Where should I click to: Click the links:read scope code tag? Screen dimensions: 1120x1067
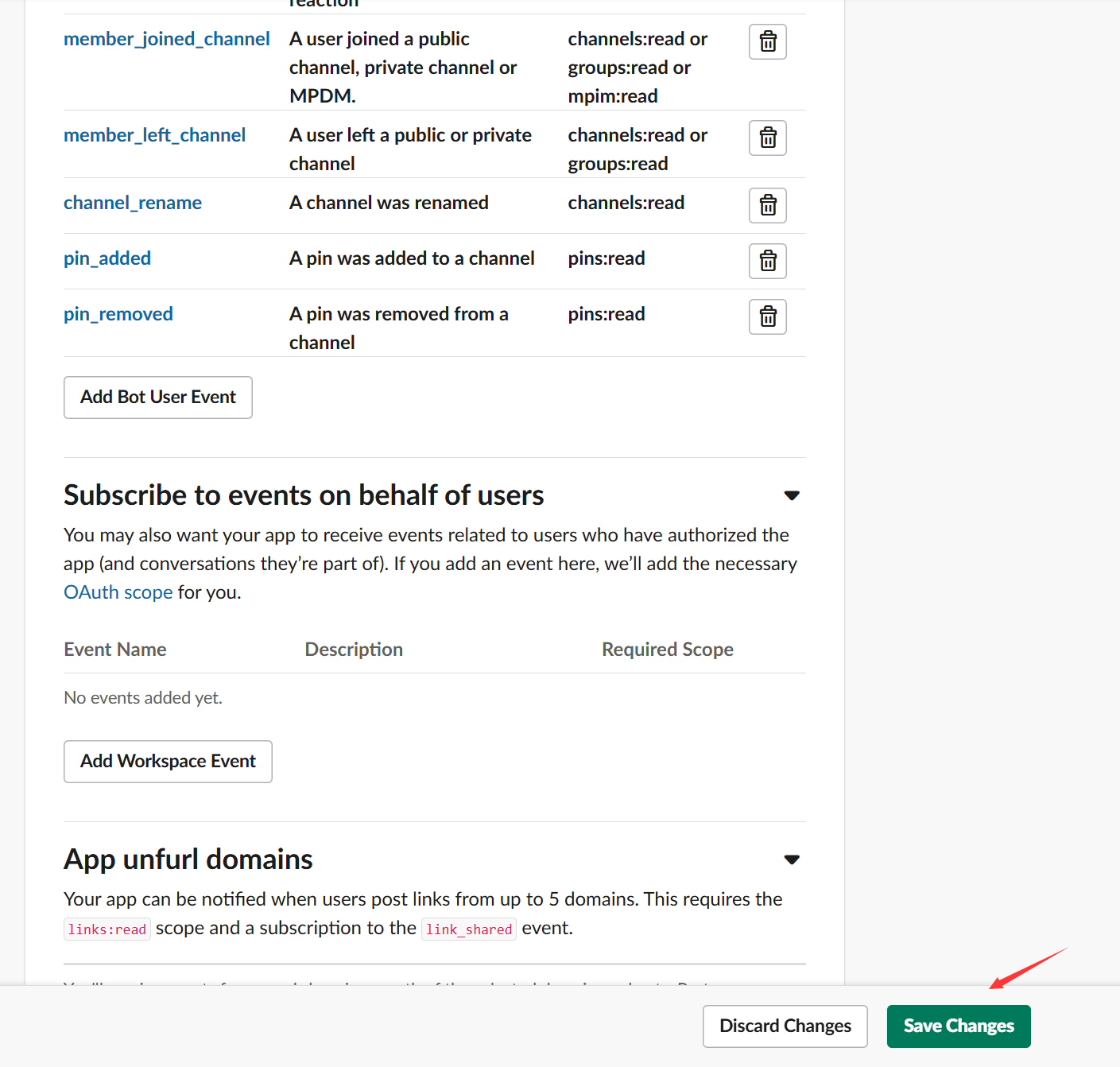pos(107,929)
